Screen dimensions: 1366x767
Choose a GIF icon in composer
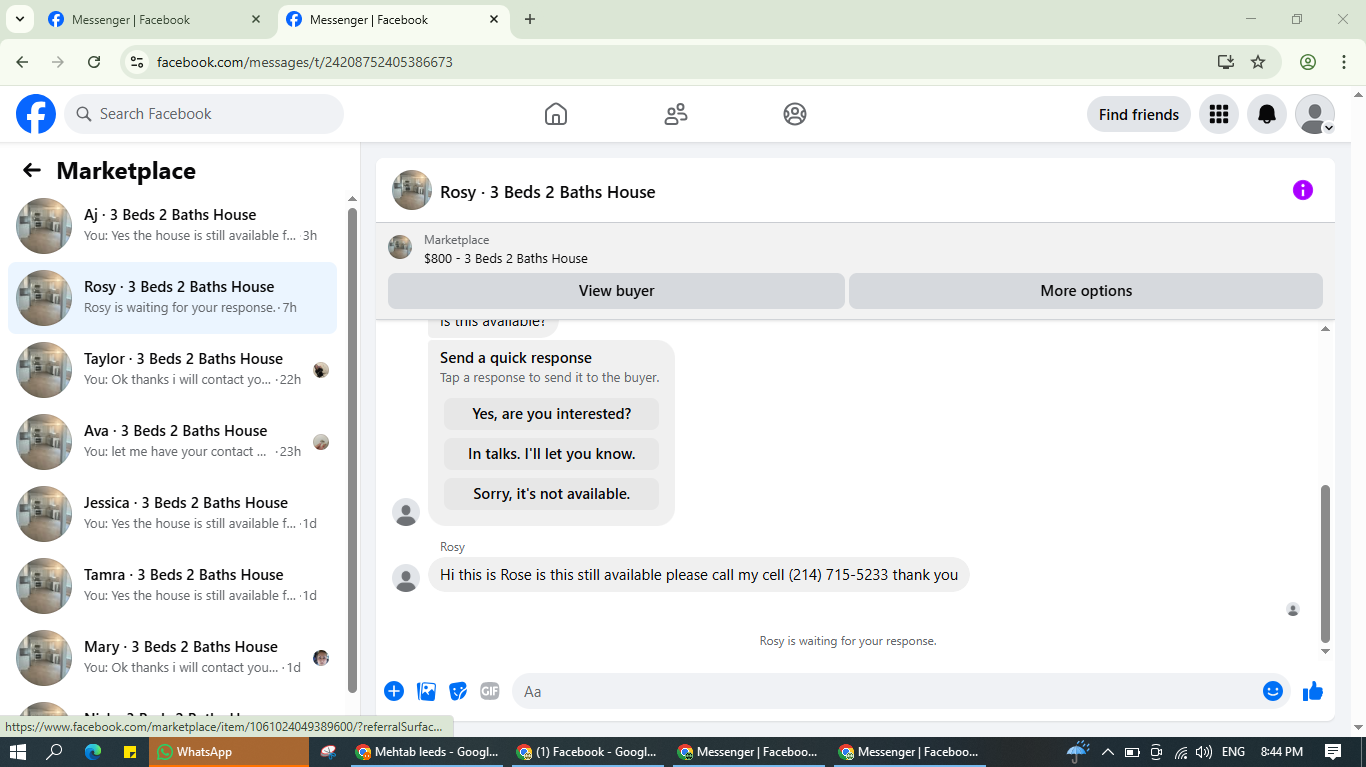(489, 691)
